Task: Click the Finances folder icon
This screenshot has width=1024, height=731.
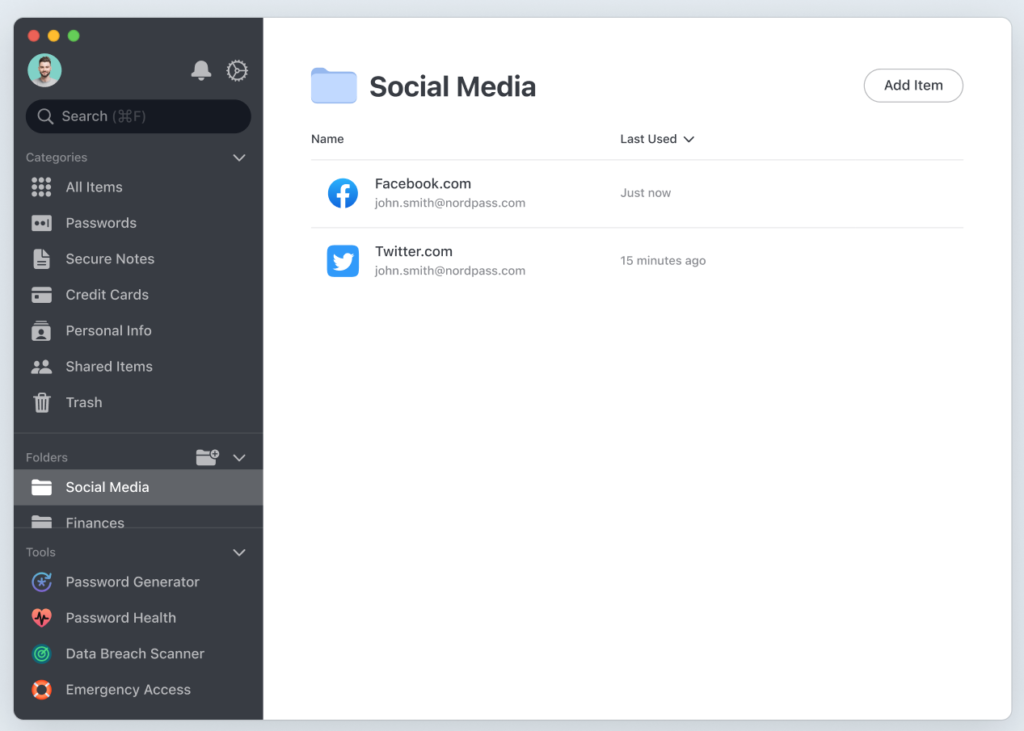Action: [41, 522]
